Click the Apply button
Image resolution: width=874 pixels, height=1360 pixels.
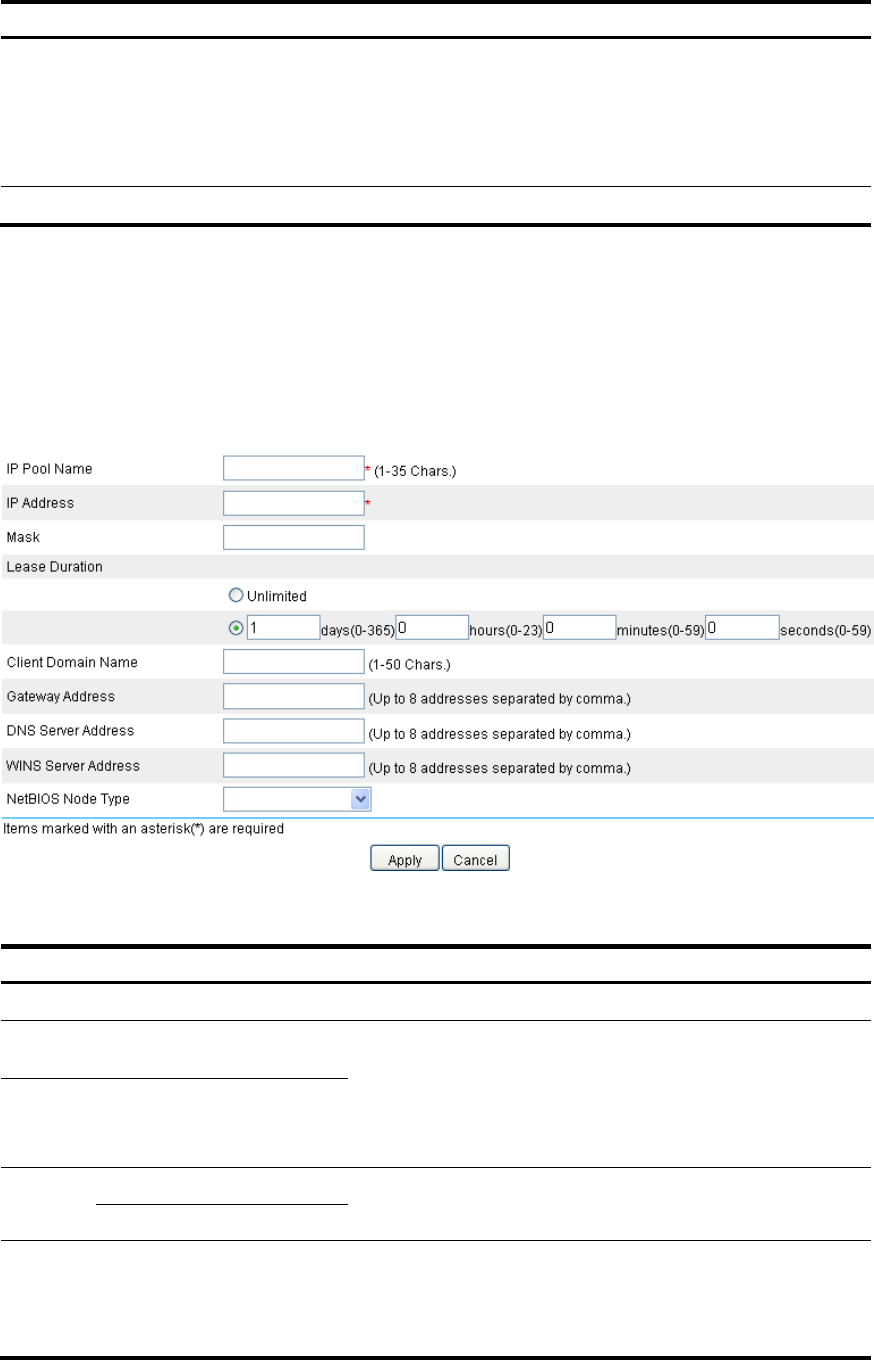coord(405,859)
